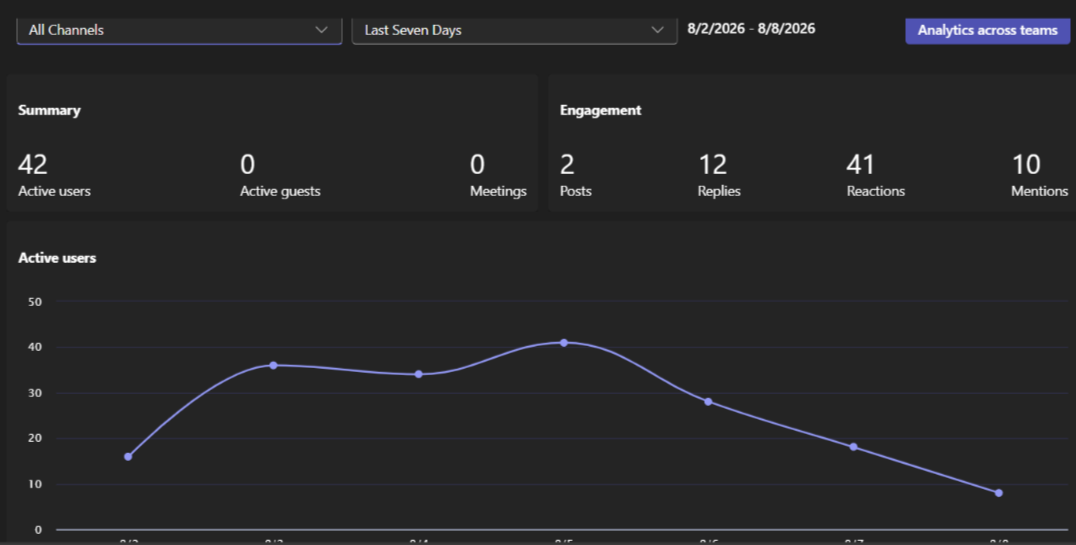Click the 0 Meetings stat

pos(498,175)
